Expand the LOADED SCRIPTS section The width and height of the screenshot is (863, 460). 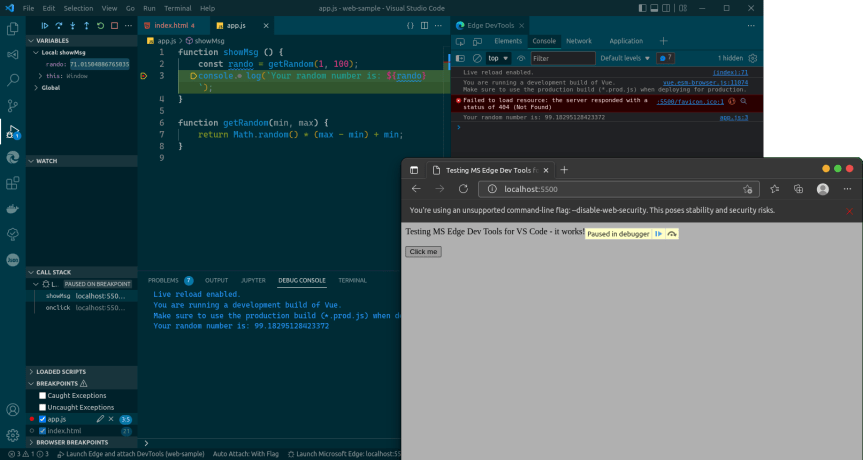pyautogui.click(x=81, y=372)
